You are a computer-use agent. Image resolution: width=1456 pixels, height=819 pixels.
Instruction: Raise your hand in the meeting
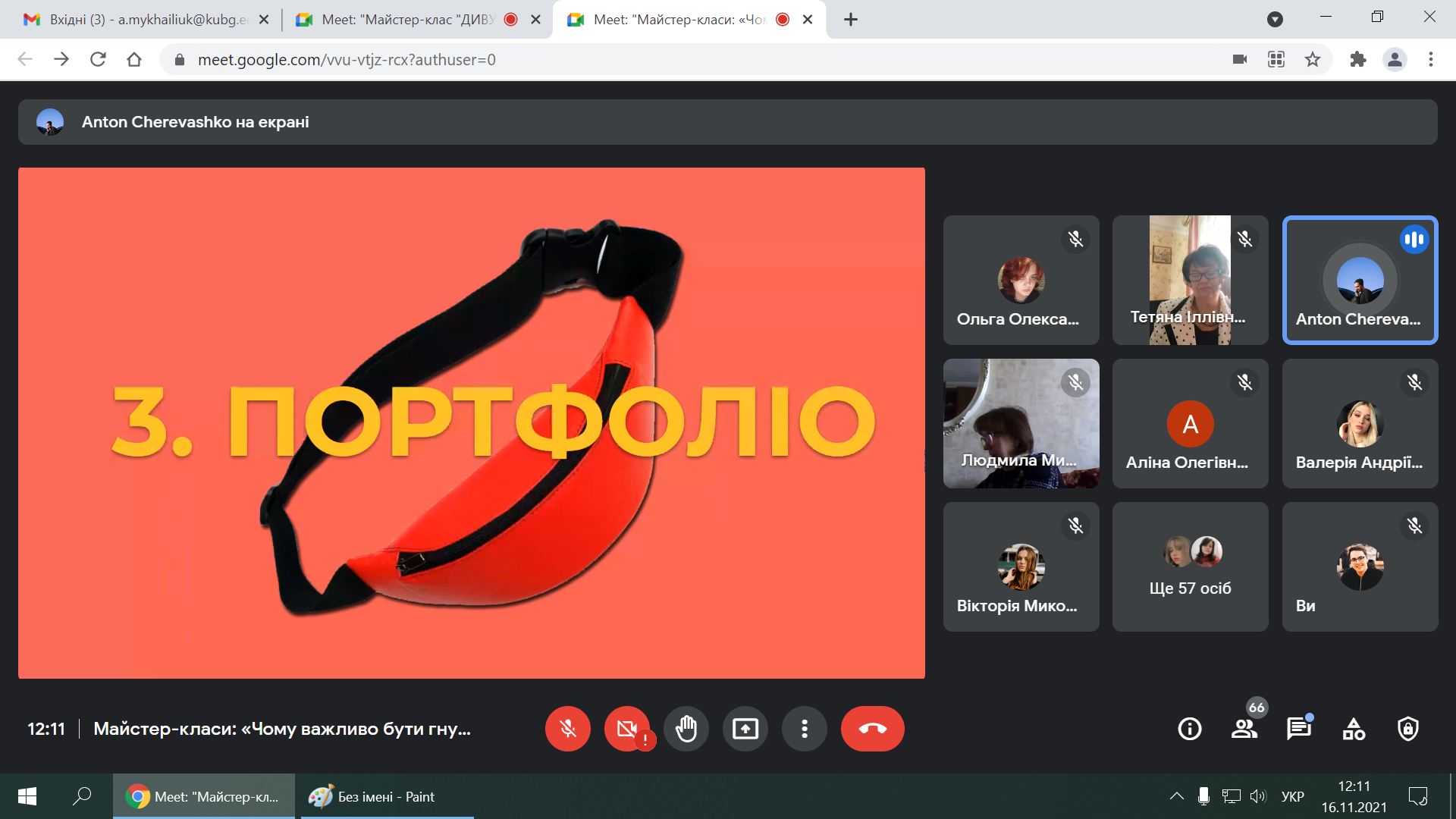click(x=686, y=729)
